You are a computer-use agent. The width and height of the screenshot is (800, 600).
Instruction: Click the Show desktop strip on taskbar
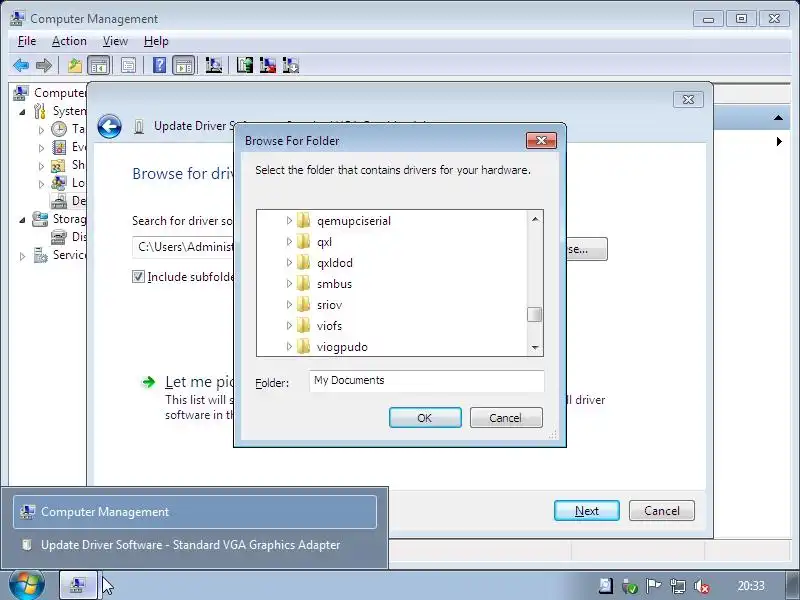tap(791, 585)
